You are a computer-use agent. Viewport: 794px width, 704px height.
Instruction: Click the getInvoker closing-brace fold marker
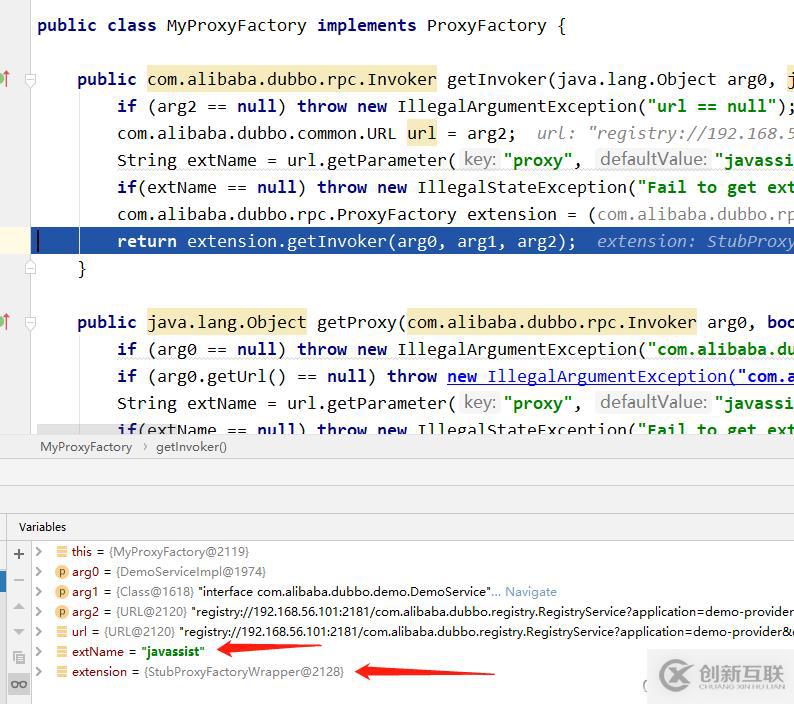pyautogui.click(x=31, y=268)
